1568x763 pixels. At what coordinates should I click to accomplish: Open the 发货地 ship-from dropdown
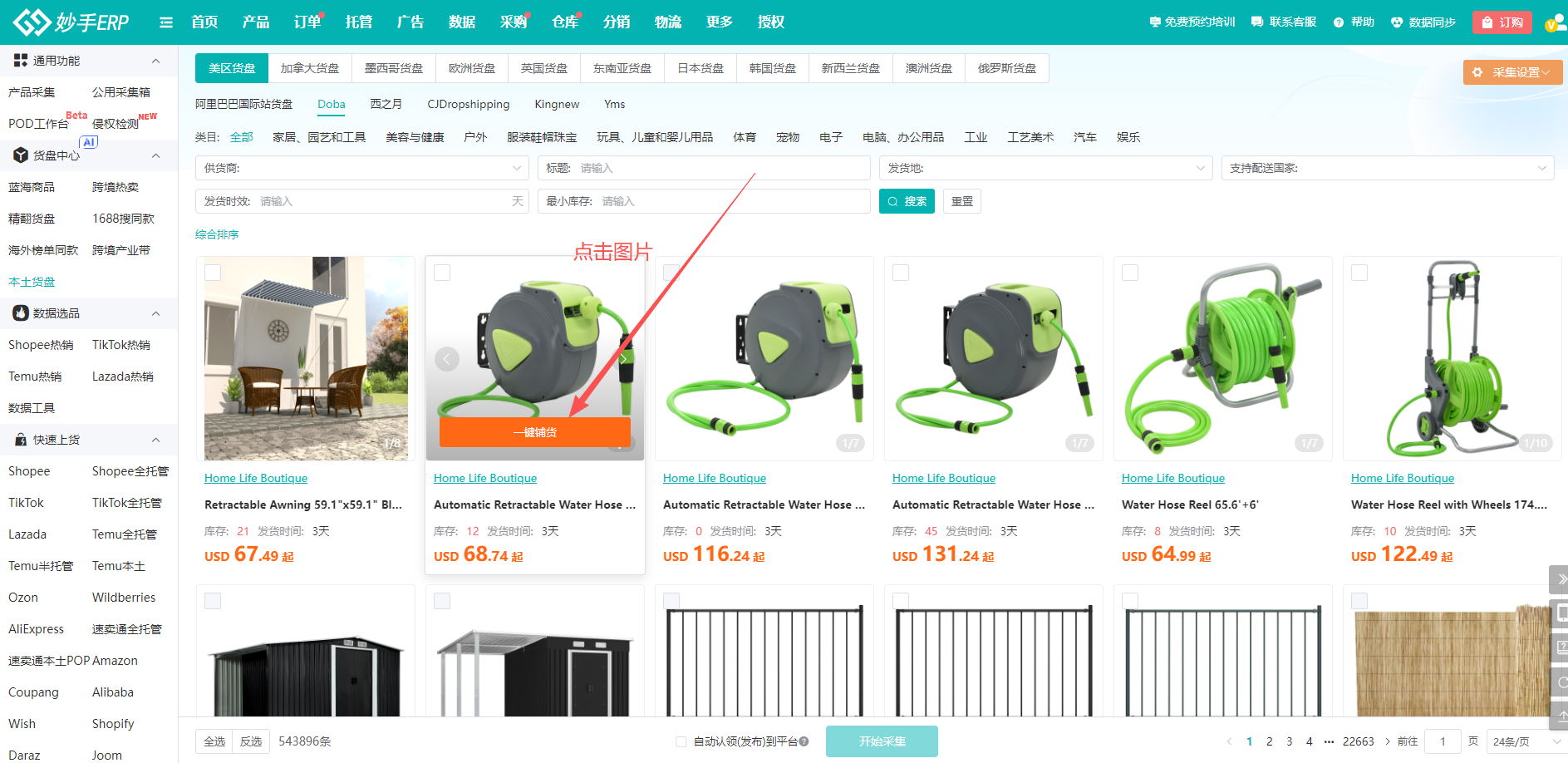click(x=1046, y=168)
